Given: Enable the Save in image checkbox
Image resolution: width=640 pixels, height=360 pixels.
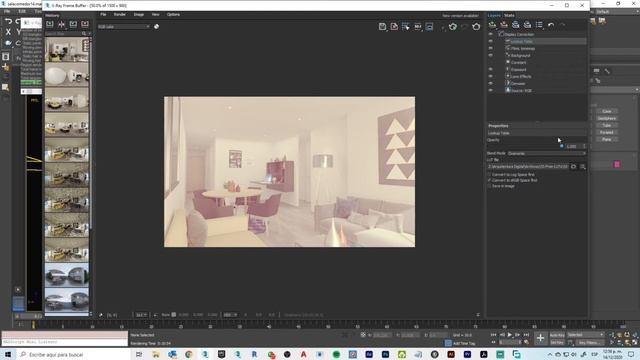Looking at the screenshot, I should pos(489,186).
